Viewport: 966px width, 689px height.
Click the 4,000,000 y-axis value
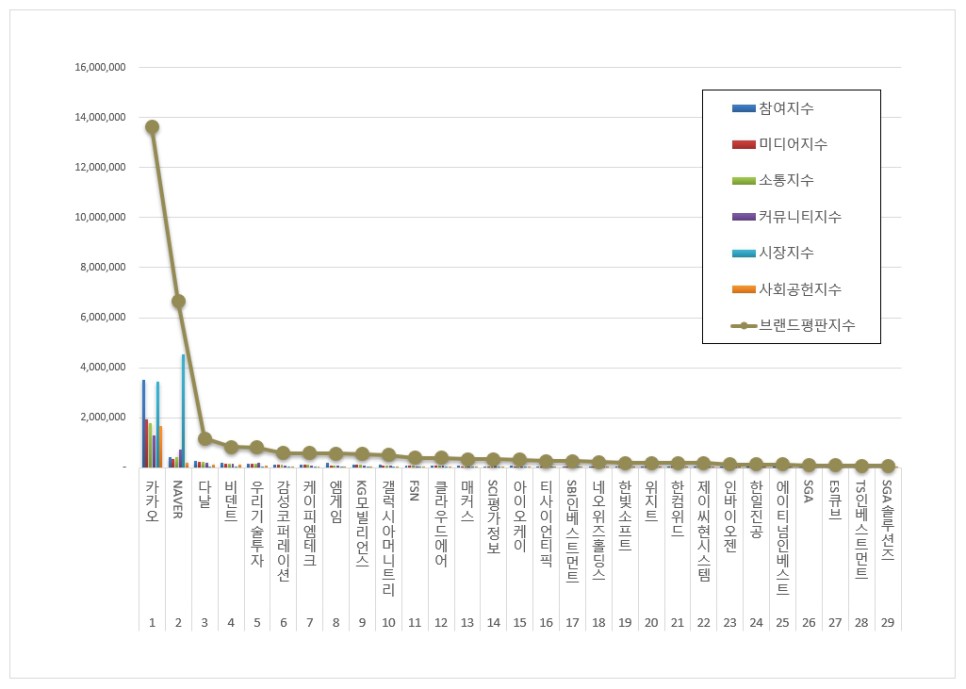coord(103,367)
